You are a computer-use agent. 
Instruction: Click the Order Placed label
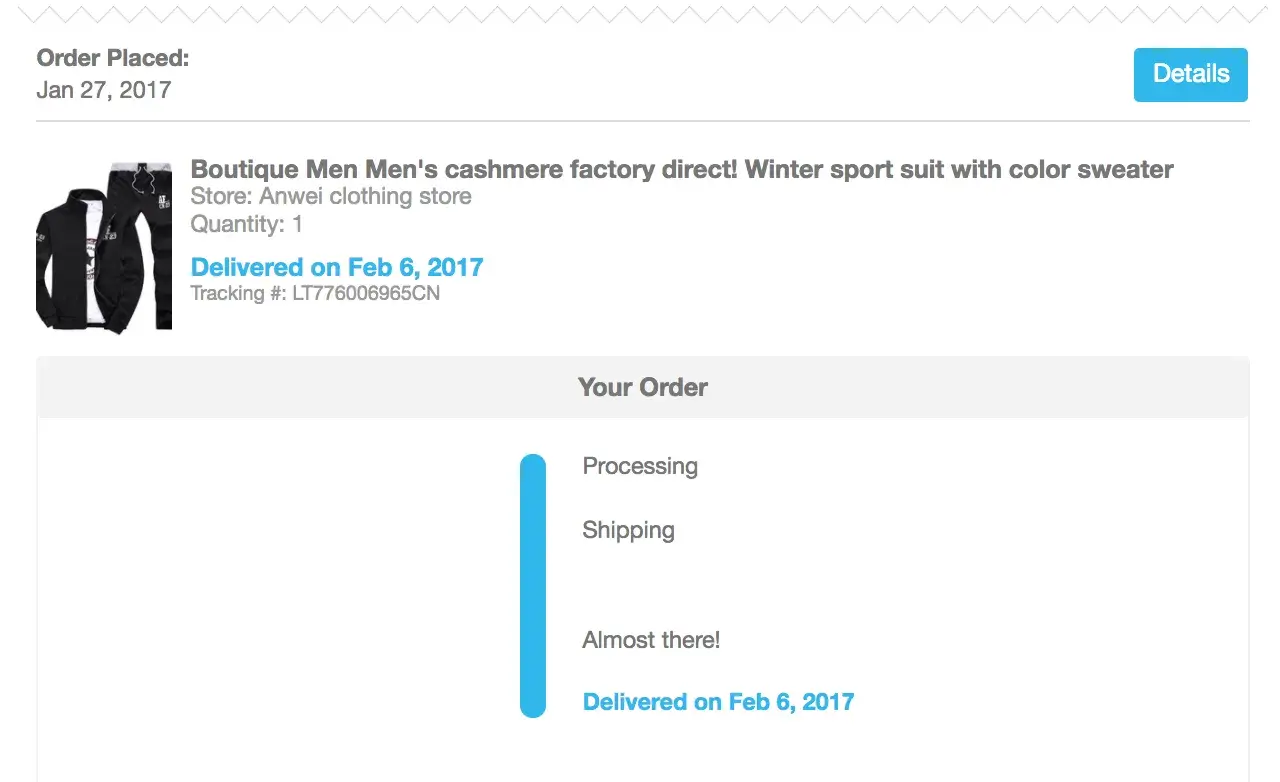[x=112, y=58]
